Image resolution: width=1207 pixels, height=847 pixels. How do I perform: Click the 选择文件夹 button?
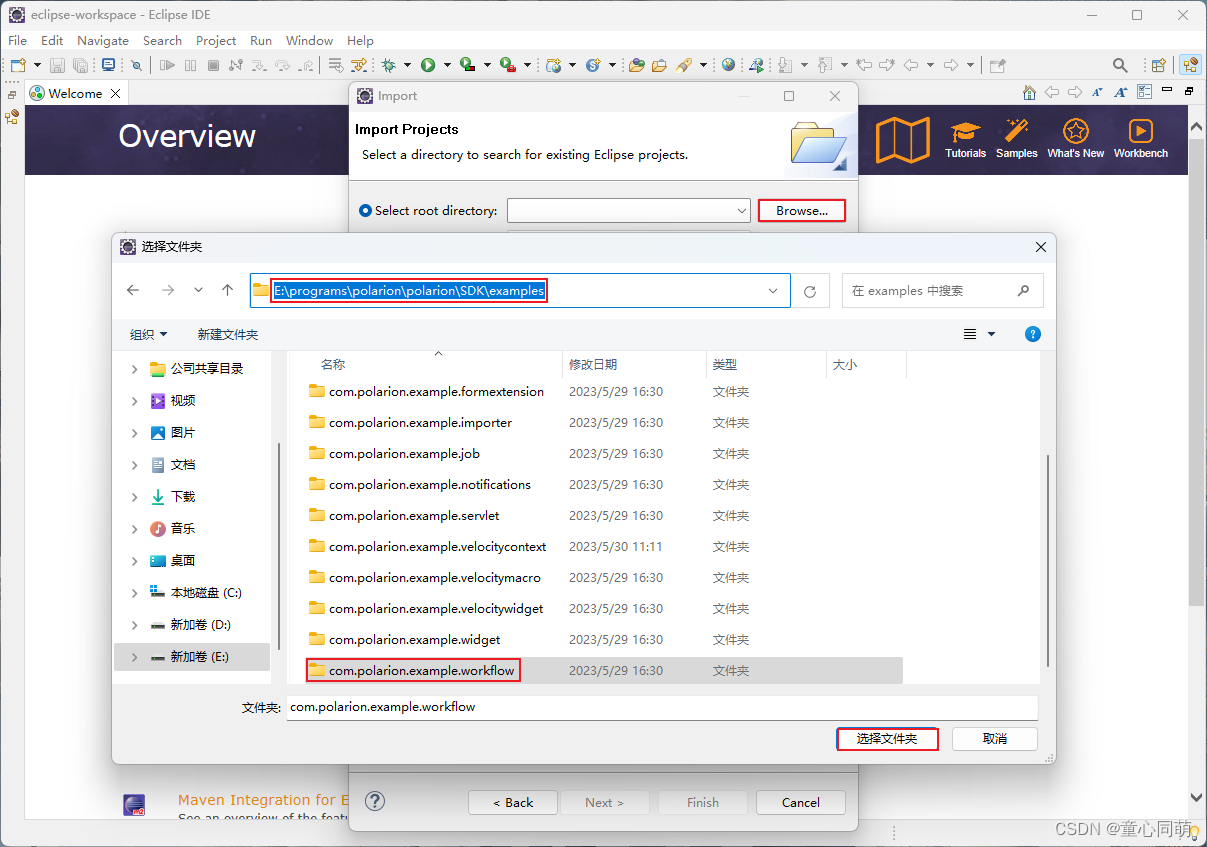pyautogui.click(x=887, y=739)
